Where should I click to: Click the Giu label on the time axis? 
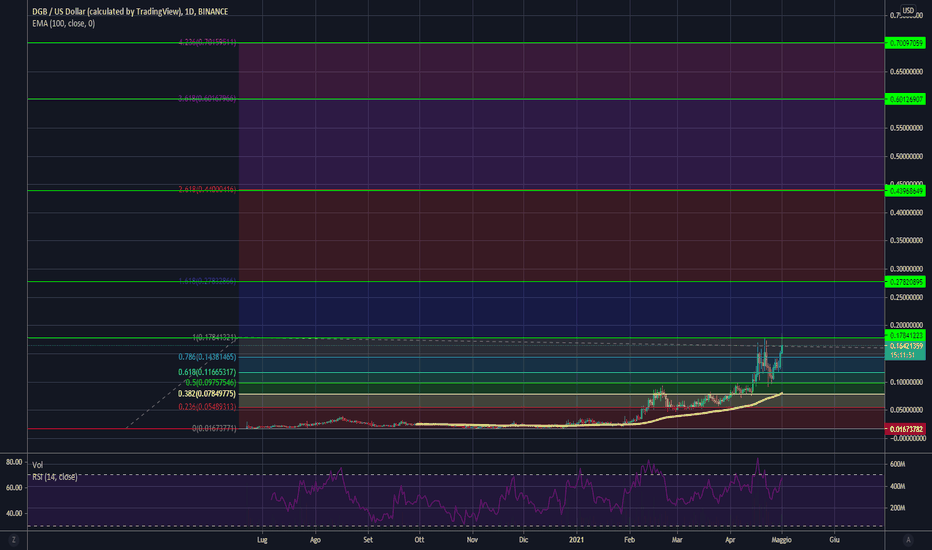[x=835, y=540]
